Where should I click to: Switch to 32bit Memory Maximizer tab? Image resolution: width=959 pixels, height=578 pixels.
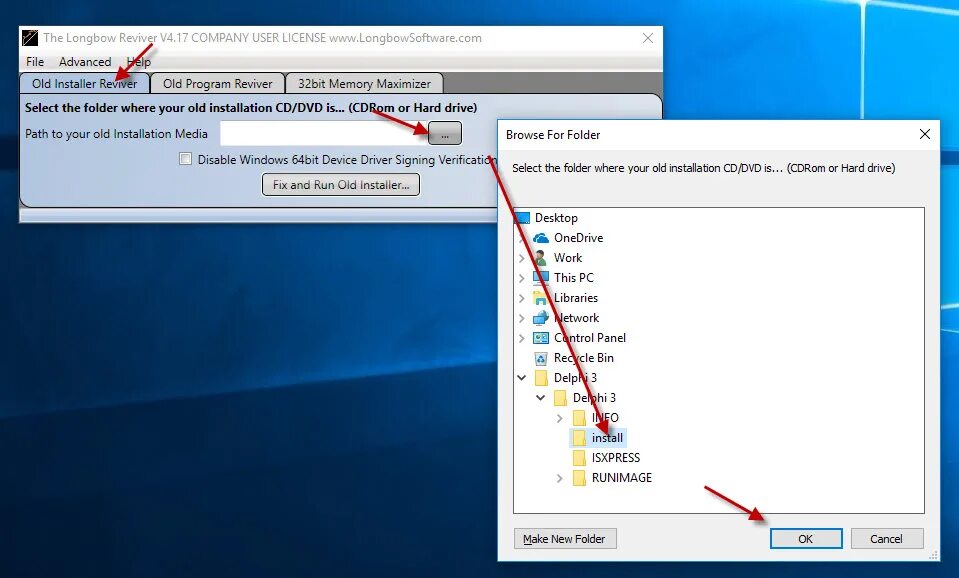(x=364, y=84)
